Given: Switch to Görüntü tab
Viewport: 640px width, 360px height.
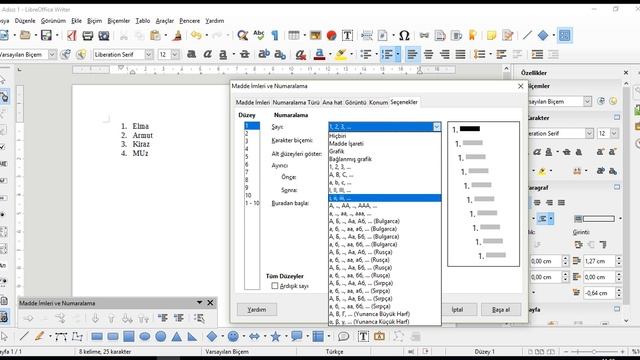Looking at the screenshot, I should click(356, 102).
